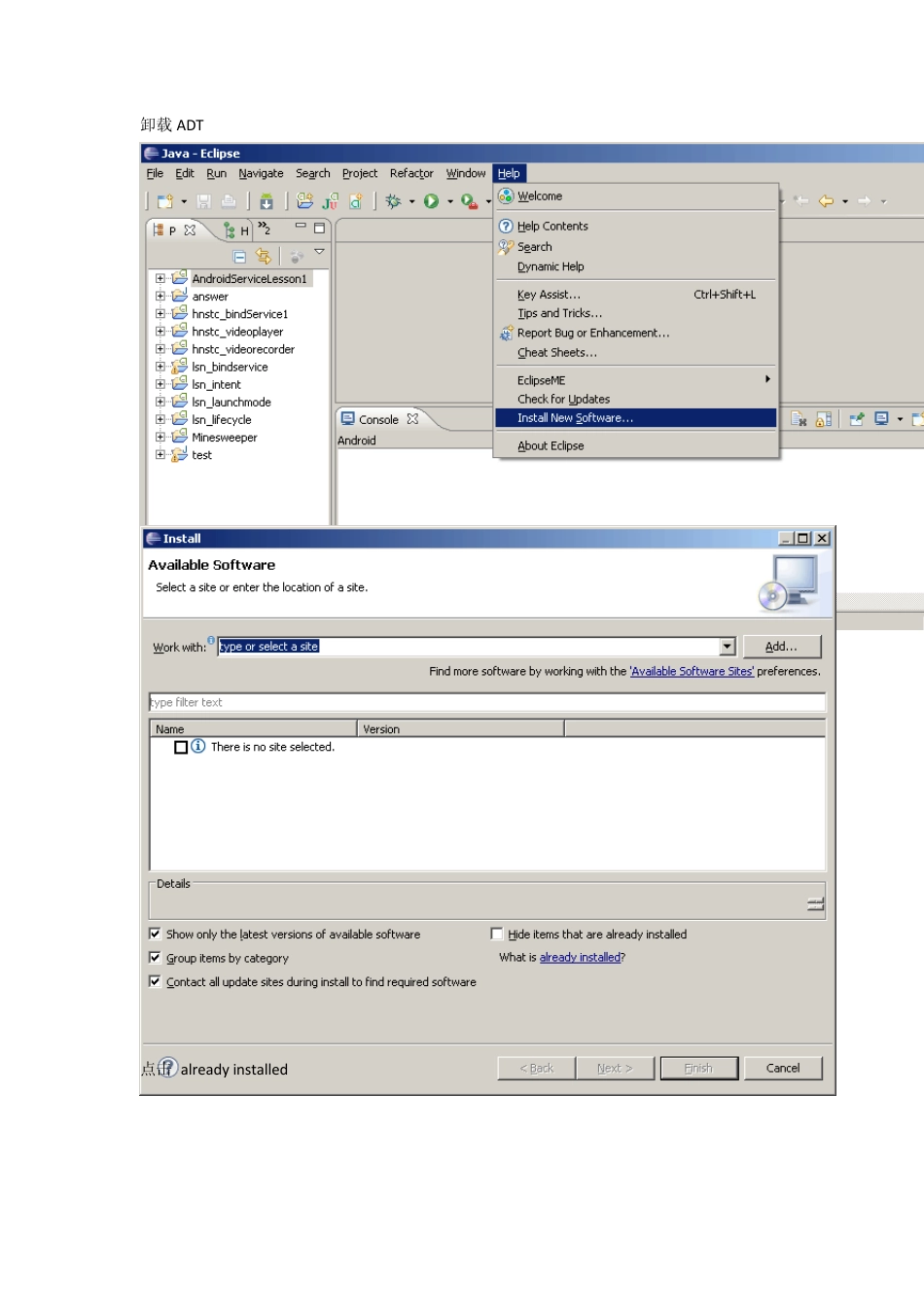
Task: Open the Help Contents menu entry
Action: [636, 226]
